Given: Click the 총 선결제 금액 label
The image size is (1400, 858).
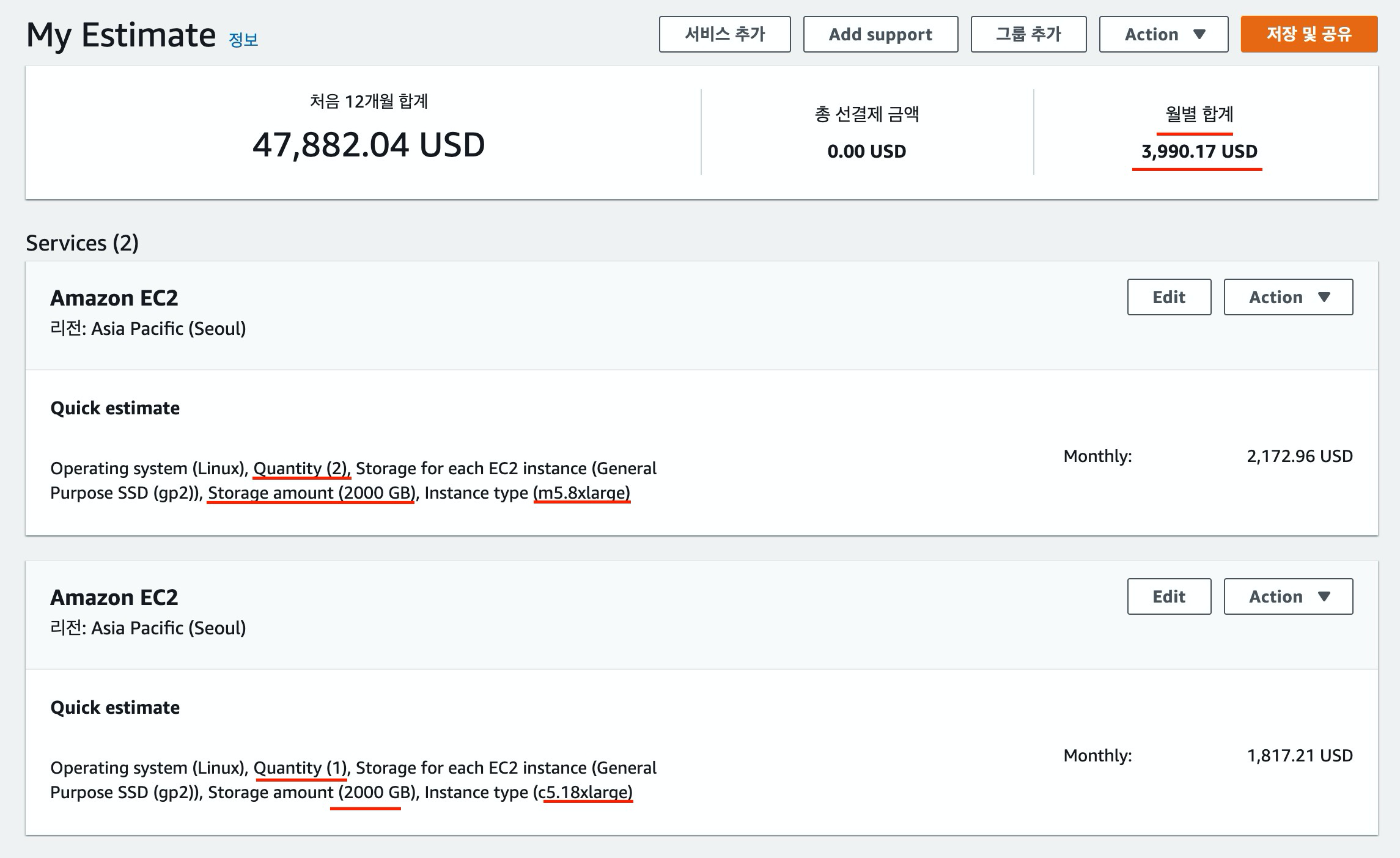Looking at the screenshot, I should click(866, 114).
